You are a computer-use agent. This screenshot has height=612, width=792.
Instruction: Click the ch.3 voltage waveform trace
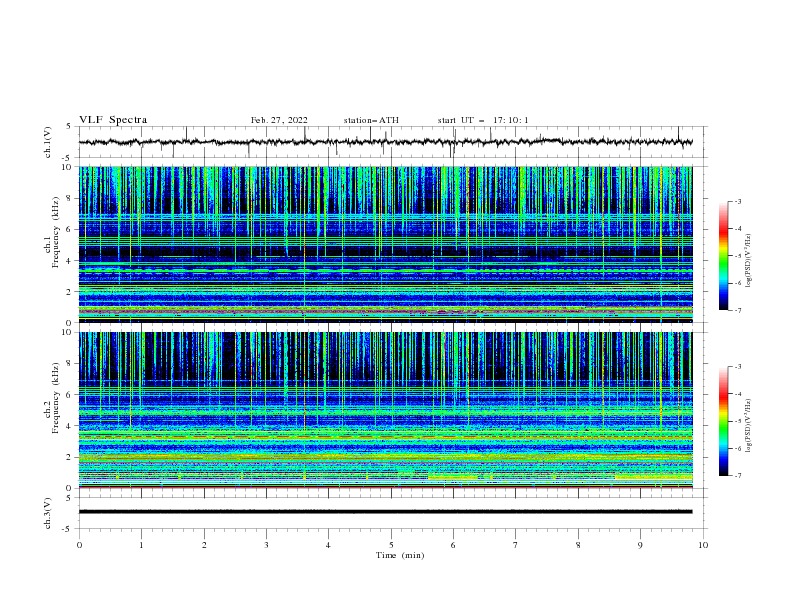coord(385,512)
